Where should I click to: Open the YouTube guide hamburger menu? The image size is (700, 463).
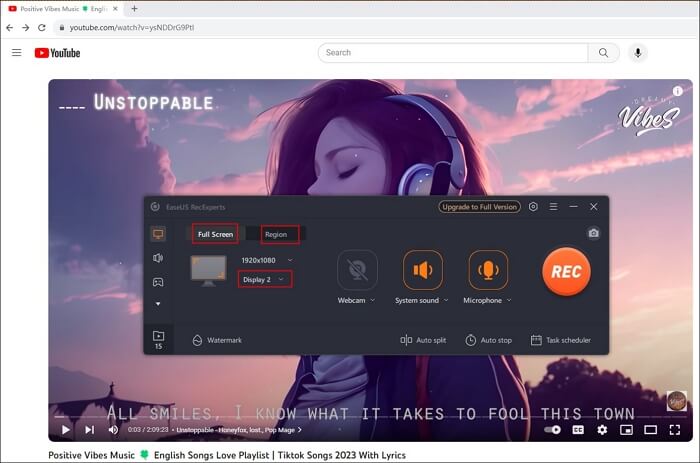coord(17,53)
